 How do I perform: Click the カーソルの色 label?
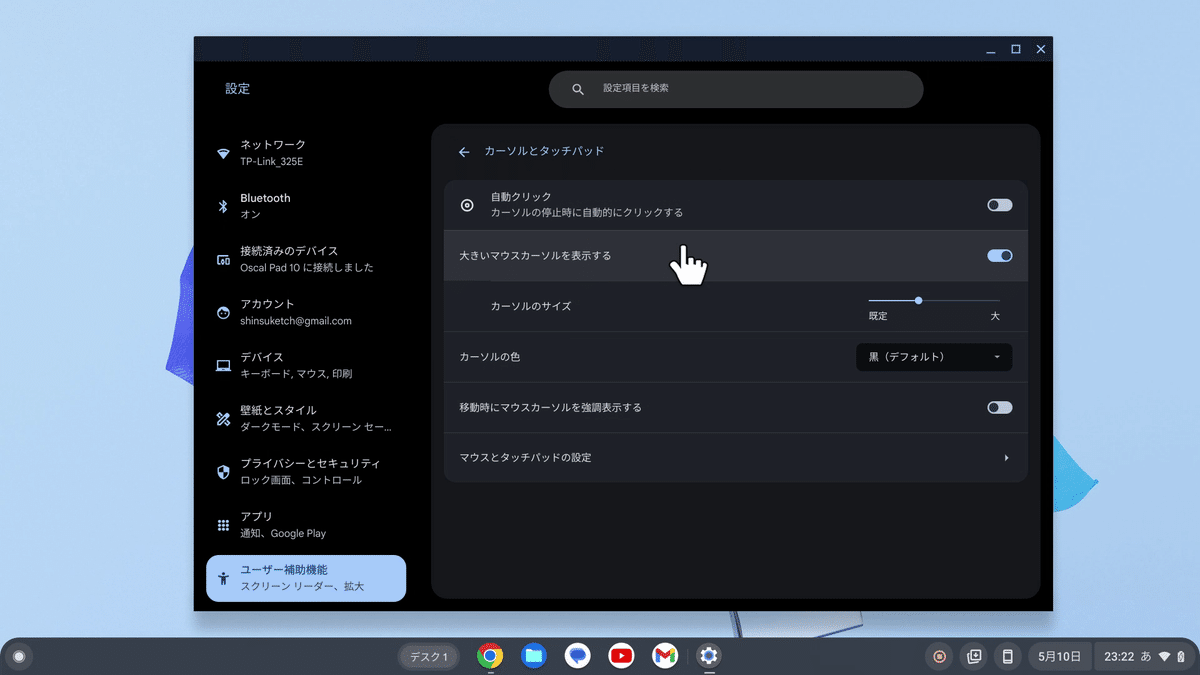[490, 357]
